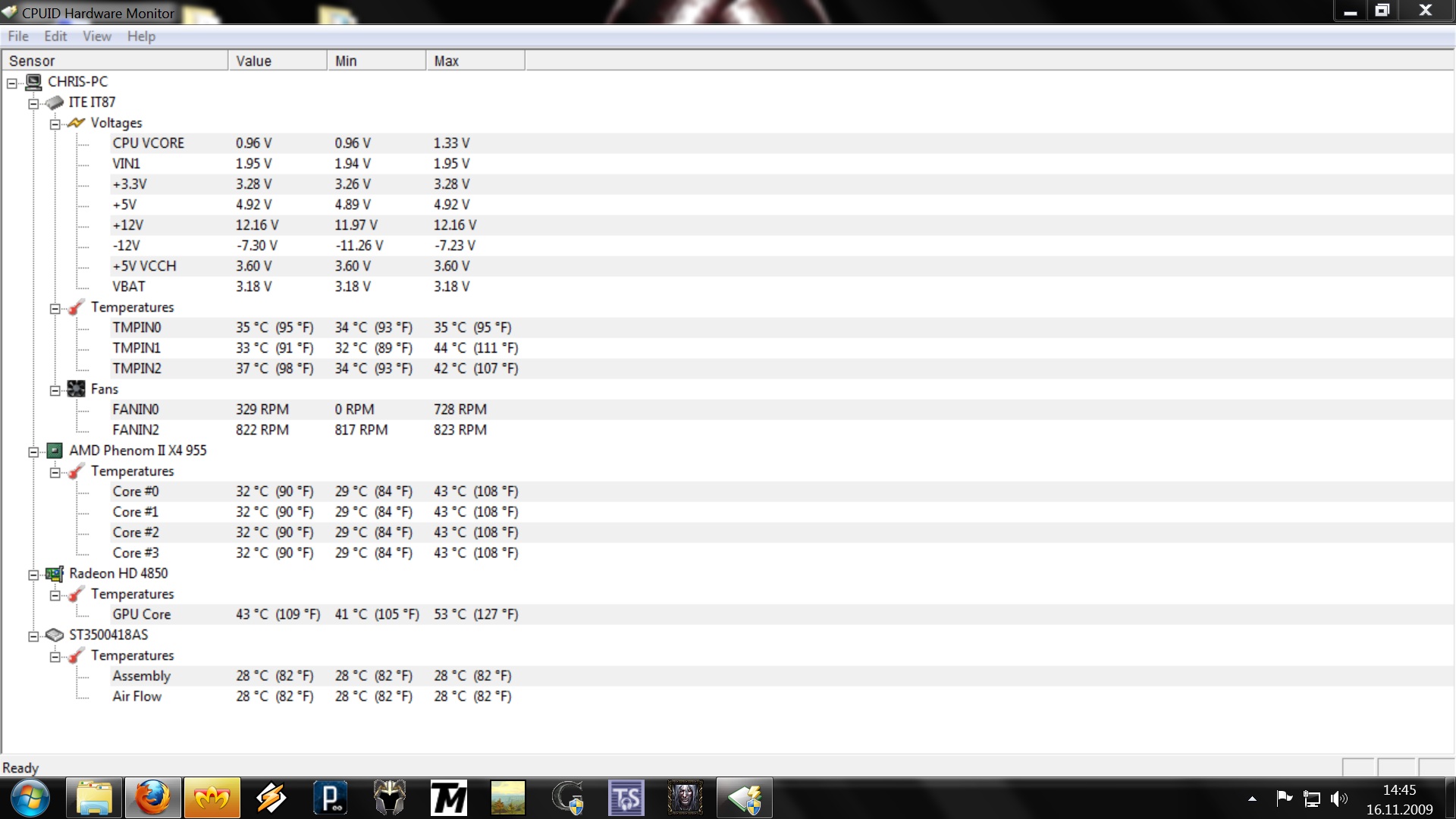Open the landscape picture taskbar icon
The width and height of the screenshot is (1456, 819).
tap(508, 799)
